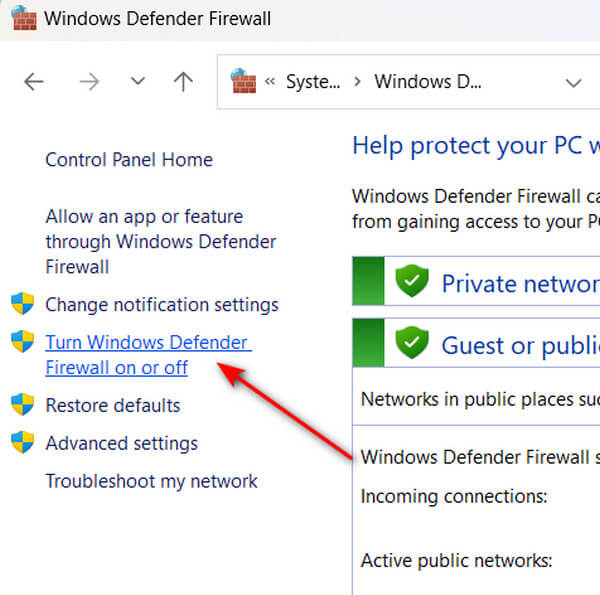Click green shield on Private networks section
The width and height of the screenshot is (600, 595).
[x=412, y=280]
